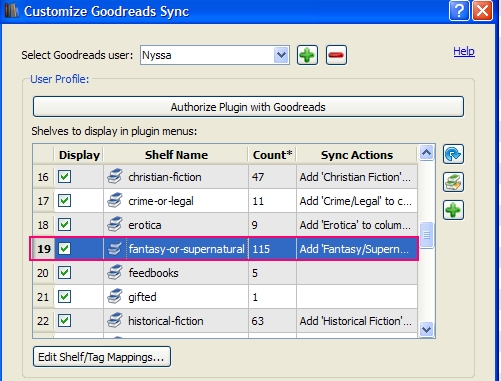
Task: Click count 47 in christian-fiction row
Action: (x=258, y=177)
